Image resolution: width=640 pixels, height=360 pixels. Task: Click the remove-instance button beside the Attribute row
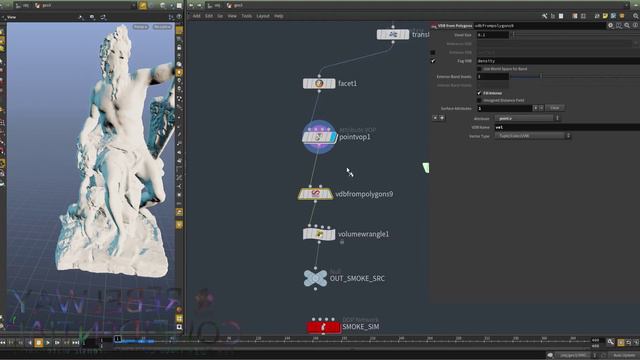coord(435,118)
